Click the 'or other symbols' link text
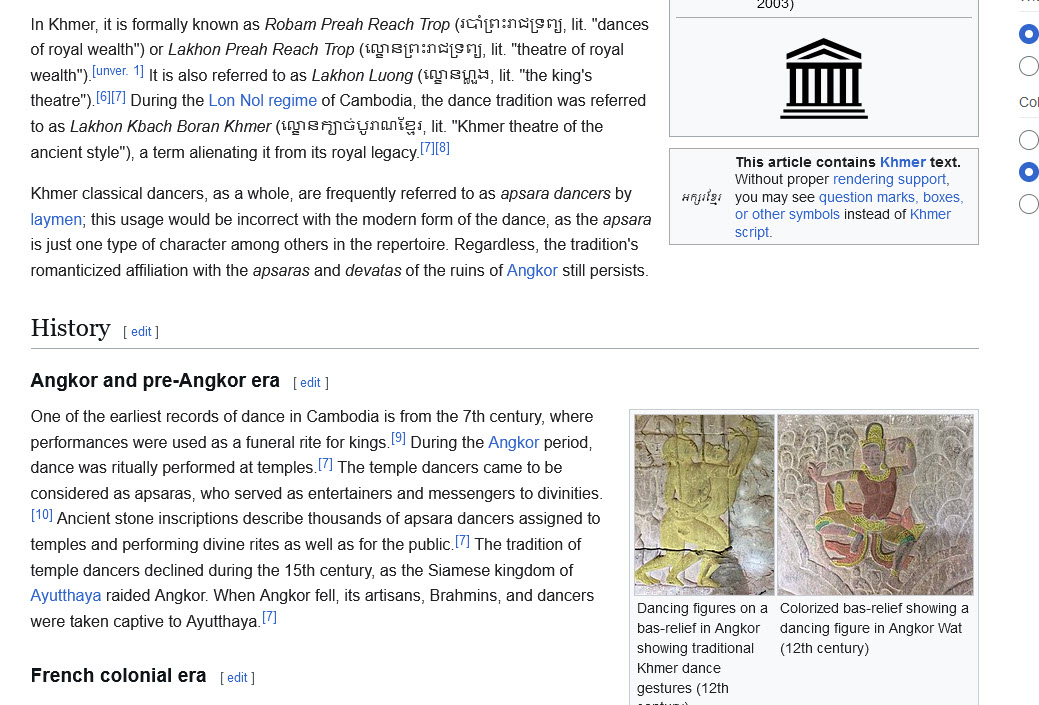1039x705 pixels. point(787,215)
